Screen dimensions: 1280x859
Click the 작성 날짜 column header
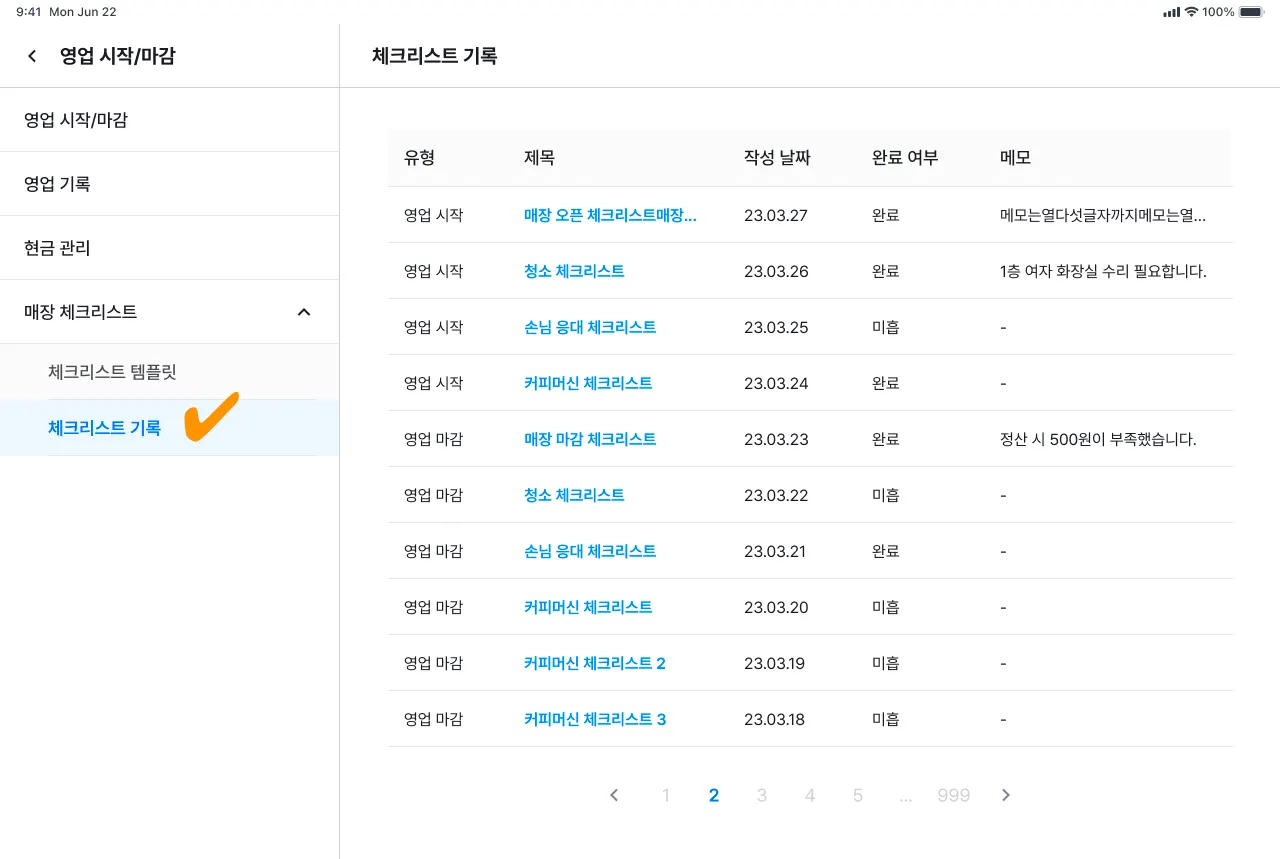coord(777,158)
